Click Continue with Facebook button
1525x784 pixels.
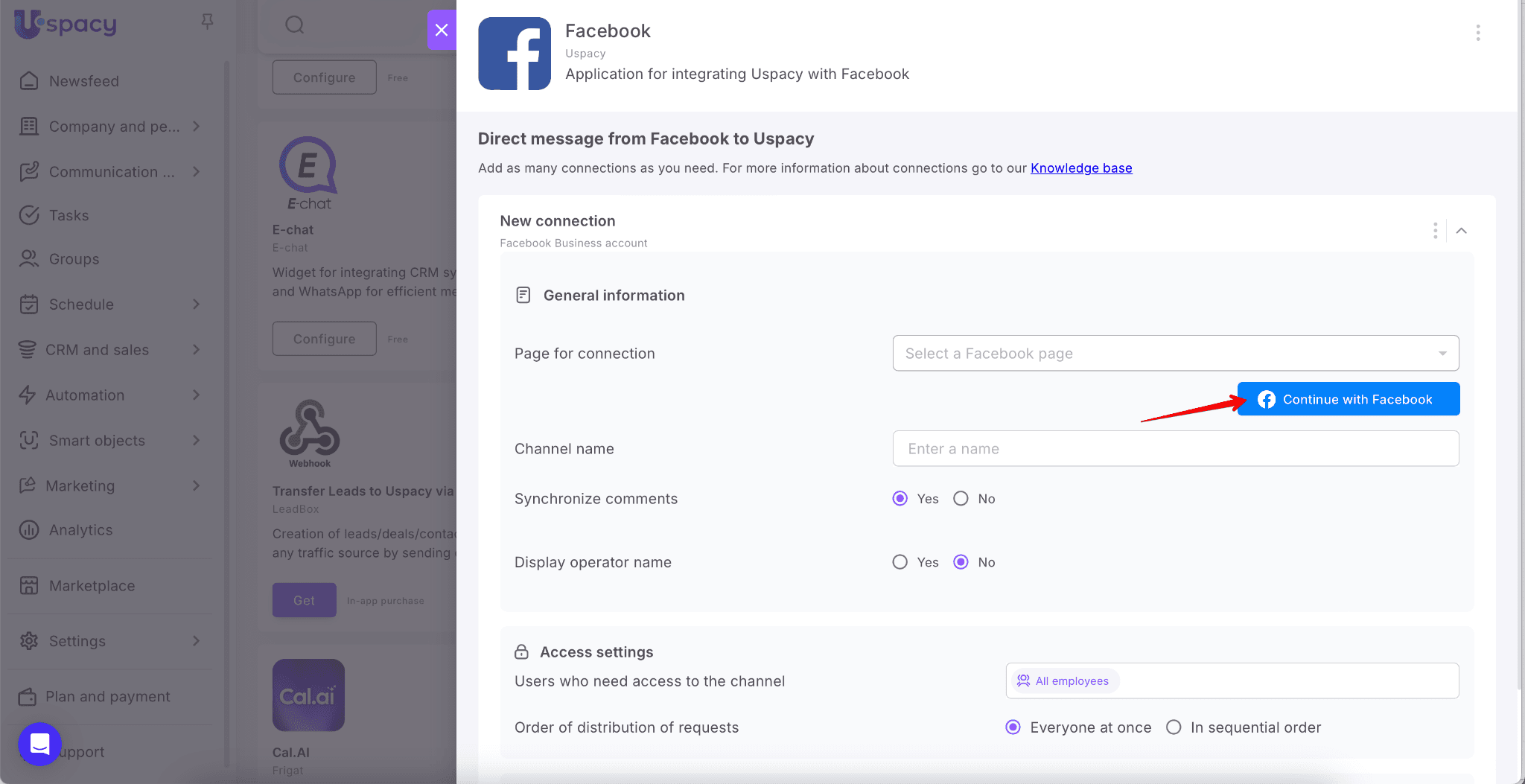1348,400
